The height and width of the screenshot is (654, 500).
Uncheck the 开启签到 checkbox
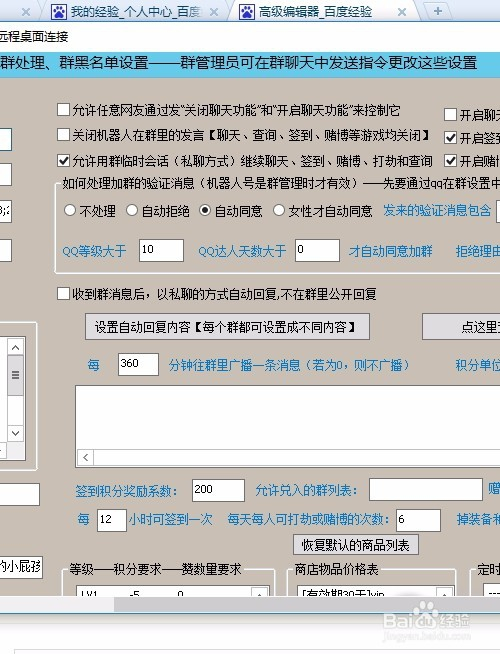(x=450, y=138)
